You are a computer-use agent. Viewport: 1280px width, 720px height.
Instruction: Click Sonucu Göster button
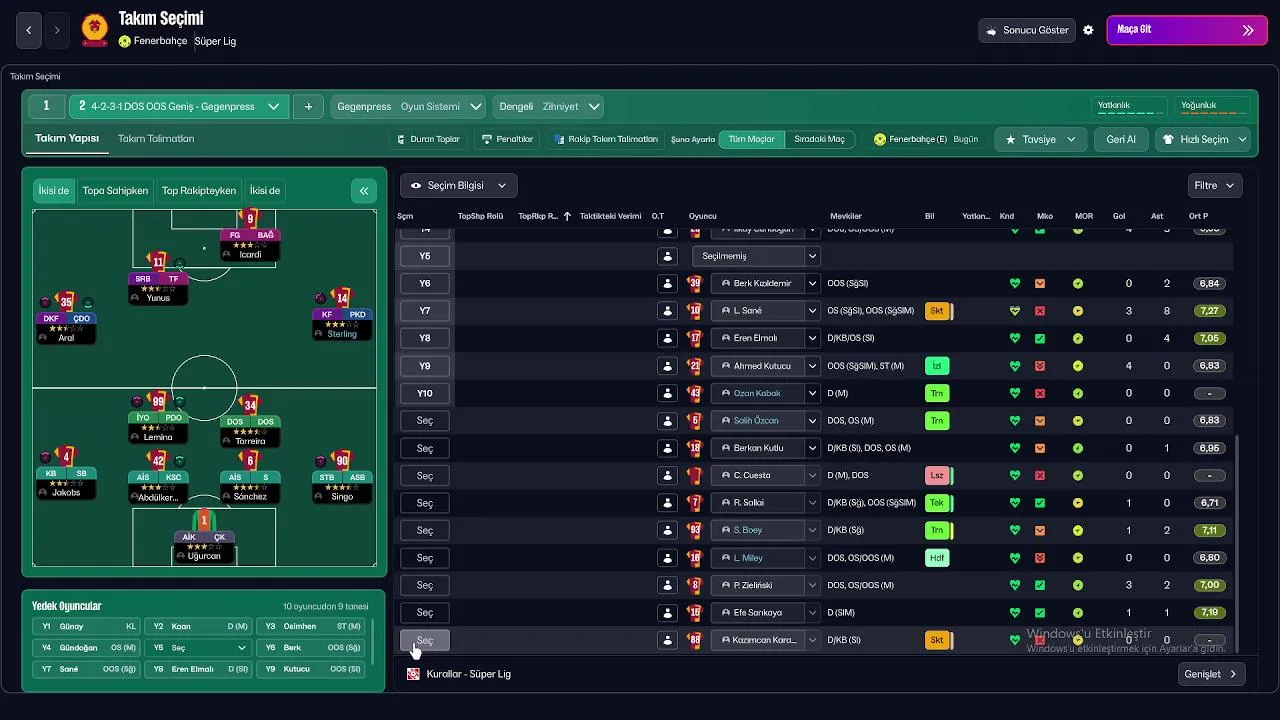point(1027,30)
